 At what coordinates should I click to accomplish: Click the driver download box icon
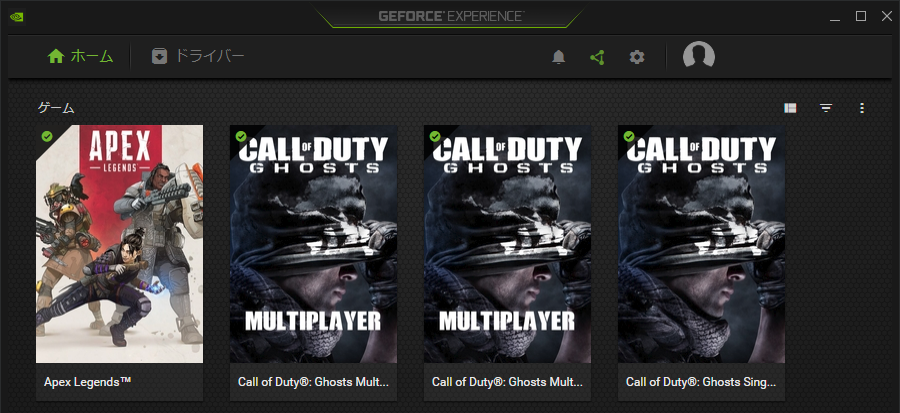point(159,56)
